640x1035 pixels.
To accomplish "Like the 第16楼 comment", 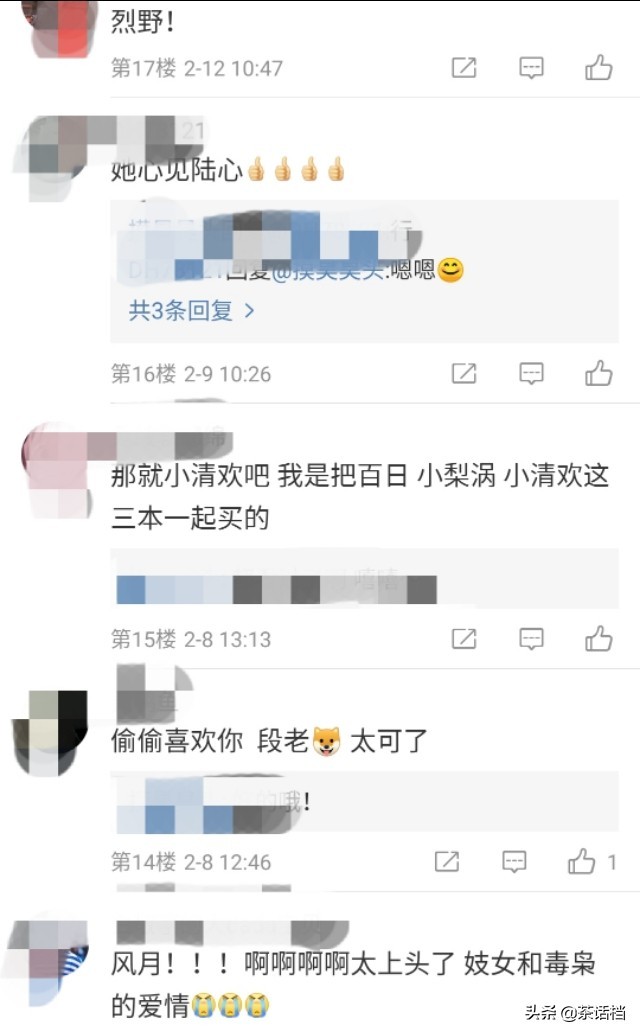I will tap(598, 373).
